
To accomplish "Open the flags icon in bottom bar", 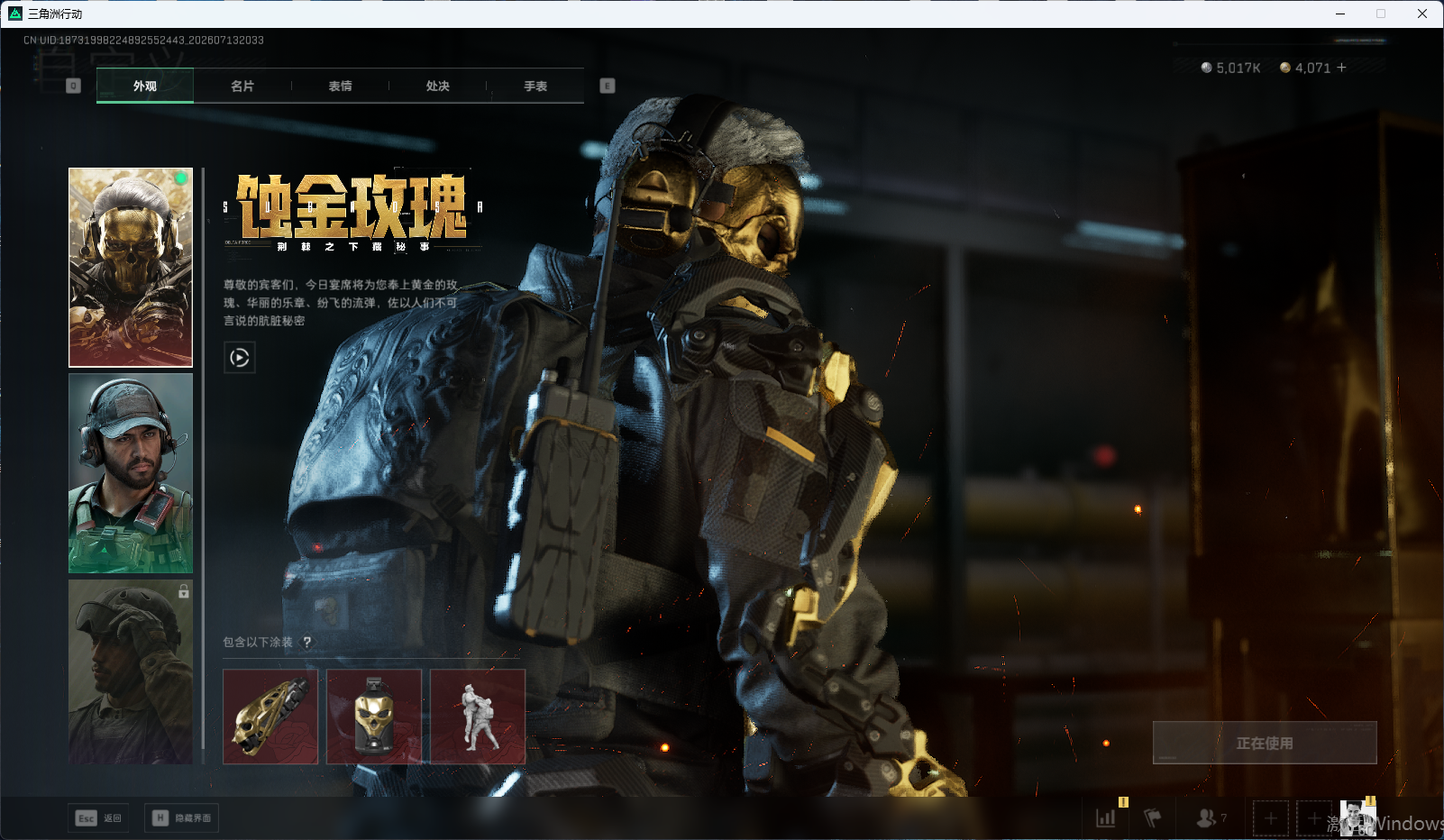I will 1152,818.
